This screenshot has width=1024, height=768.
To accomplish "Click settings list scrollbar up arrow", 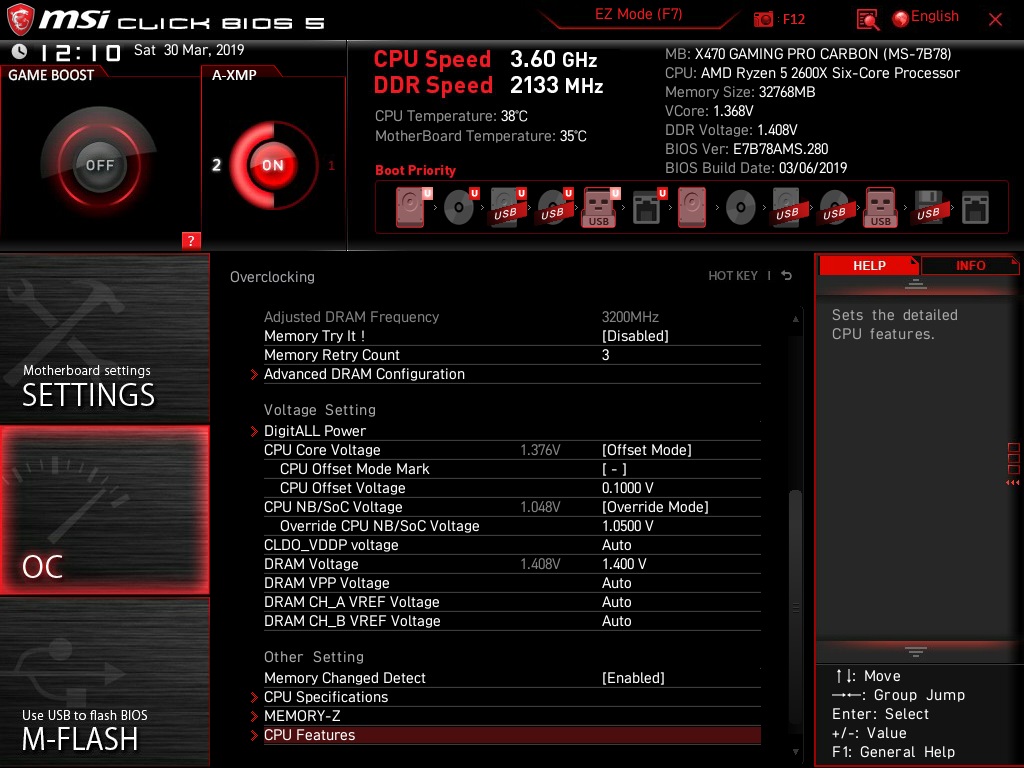I will [x=795, y=319].
